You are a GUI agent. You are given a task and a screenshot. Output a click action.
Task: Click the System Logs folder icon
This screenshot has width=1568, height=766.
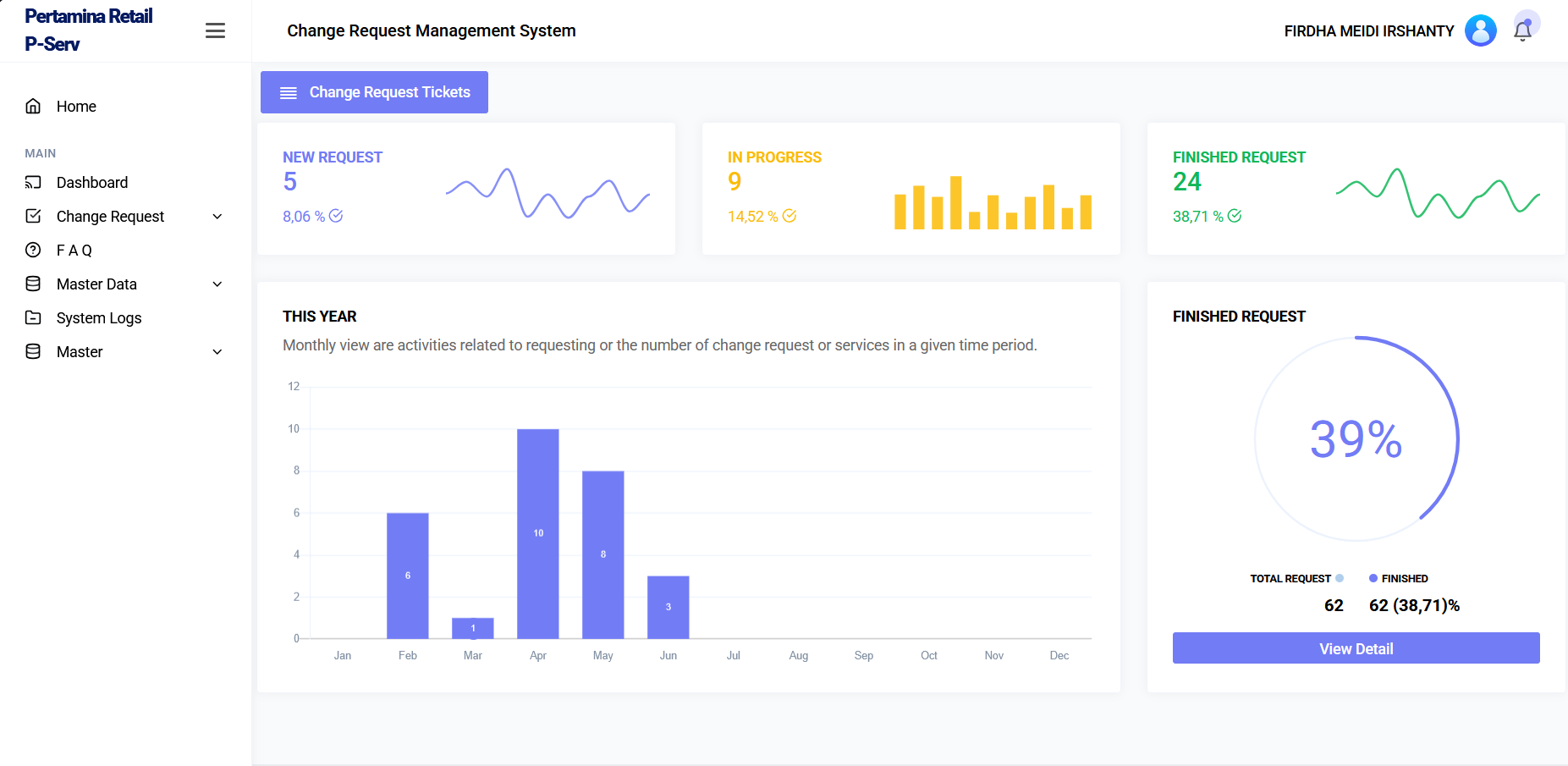33,317
